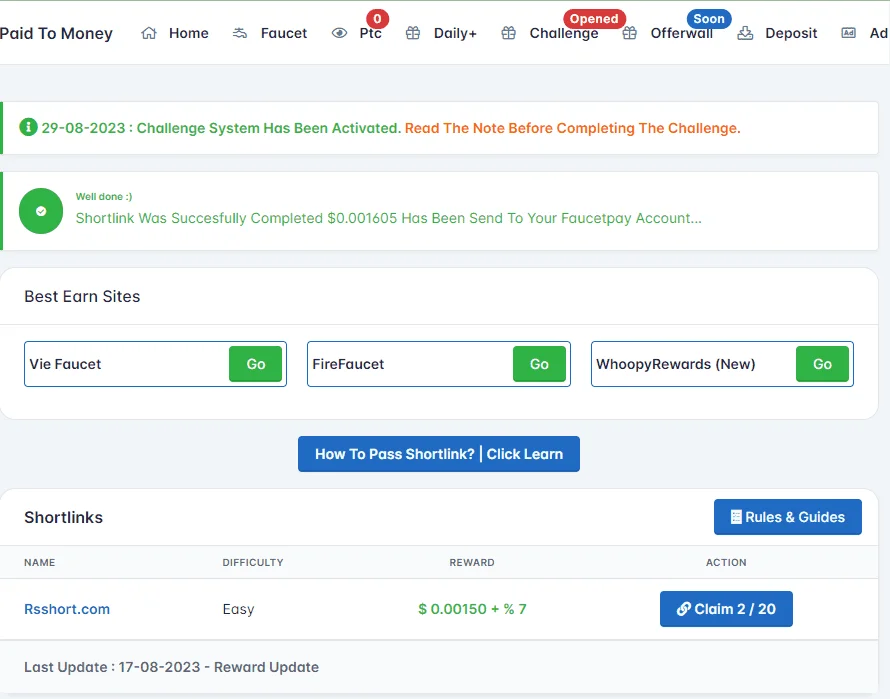Open the Rsshort.com link
The height and width of the screenshot is (699, 890).
click(x=67, y=609)
